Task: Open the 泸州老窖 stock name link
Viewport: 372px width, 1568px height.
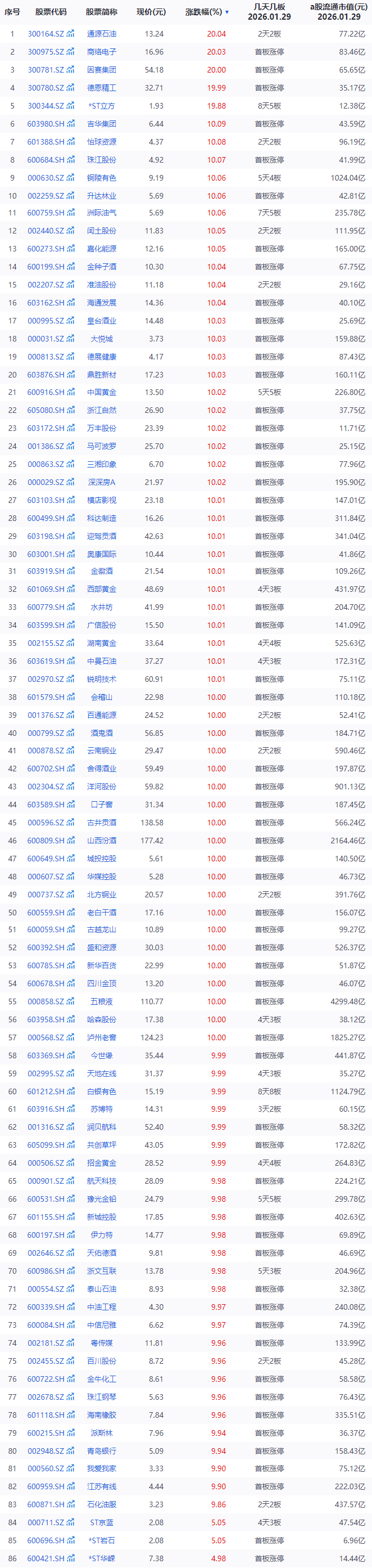Action: [102, 1037]
